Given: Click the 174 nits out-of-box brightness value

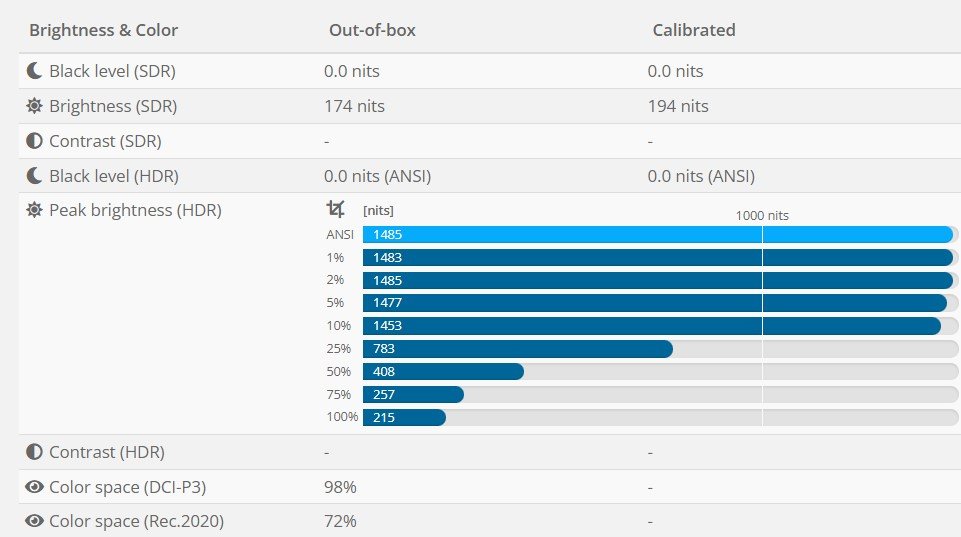Looking at the screenshot, I should click(x=354, y=106).
